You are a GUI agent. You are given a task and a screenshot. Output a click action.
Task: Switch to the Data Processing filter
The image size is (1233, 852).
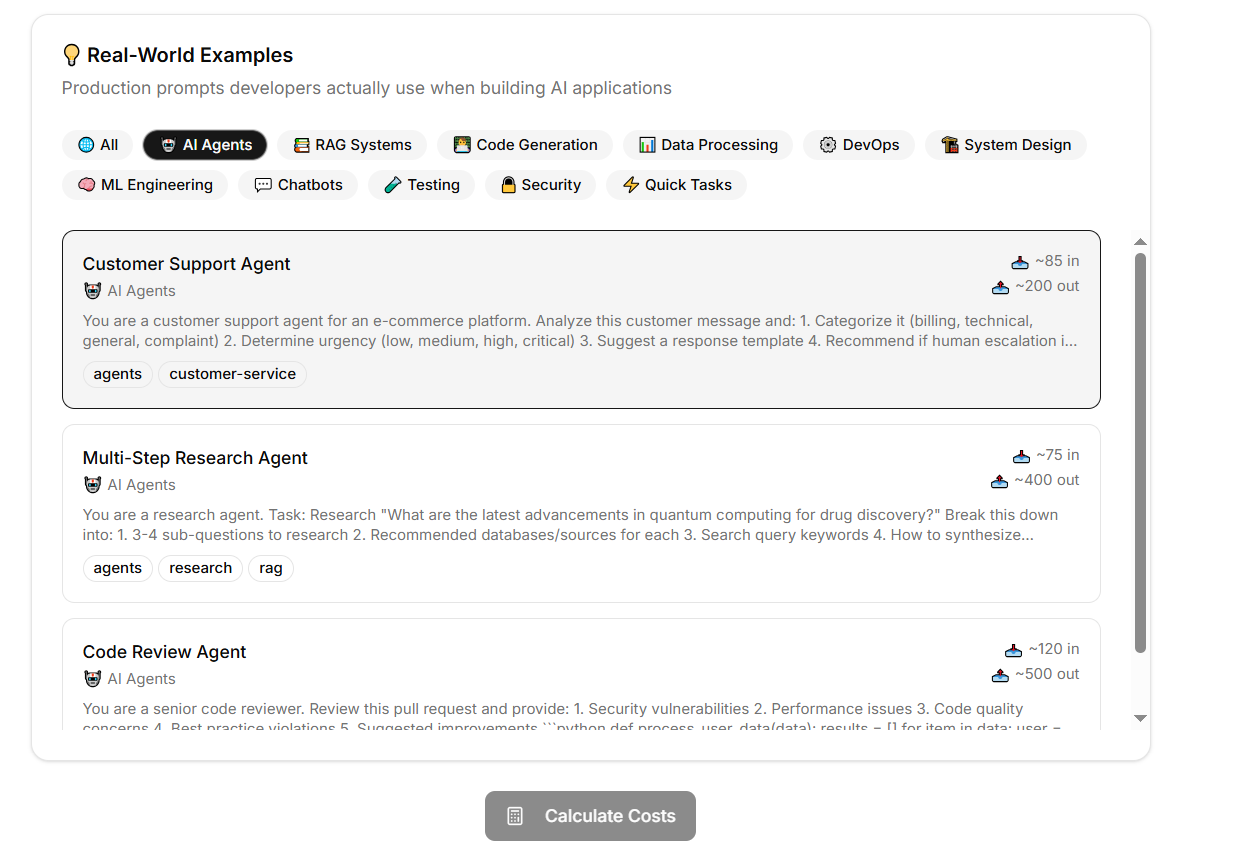tap(708, 145)
